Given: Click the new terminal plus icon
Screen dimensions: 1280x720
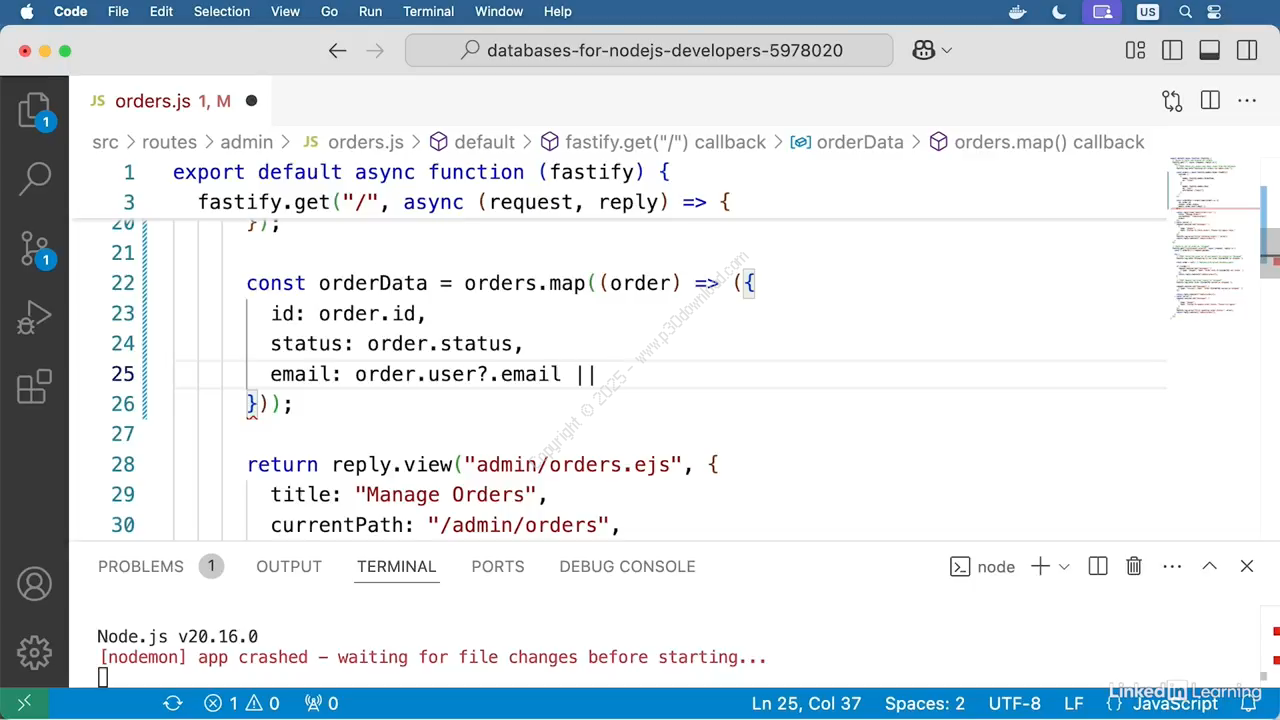Looking at the screenshot, I should [1040, 566].
